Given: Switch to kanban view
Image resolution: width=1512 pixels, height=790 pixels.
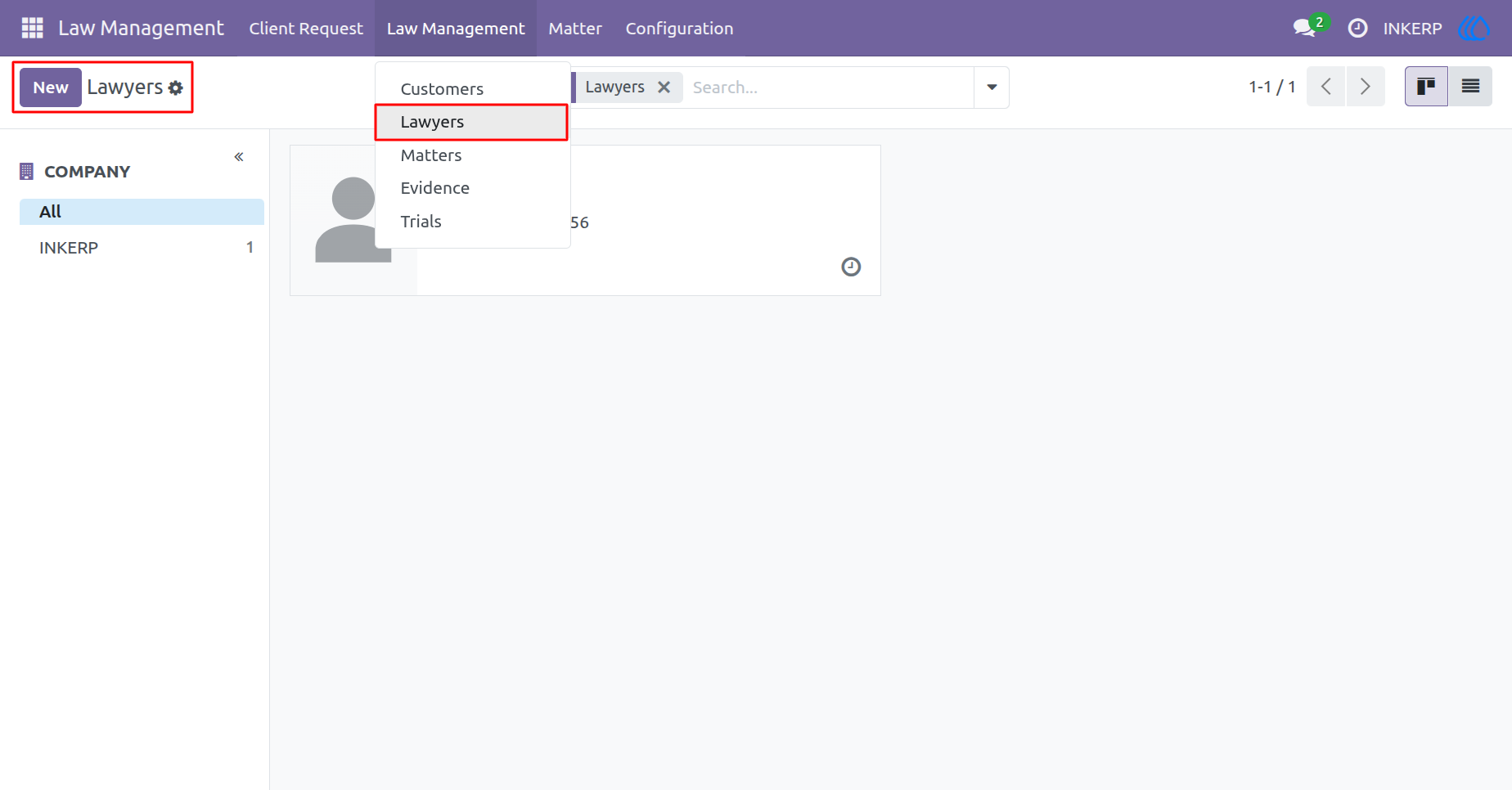Looking at the screenshot, I should 1426,87.
